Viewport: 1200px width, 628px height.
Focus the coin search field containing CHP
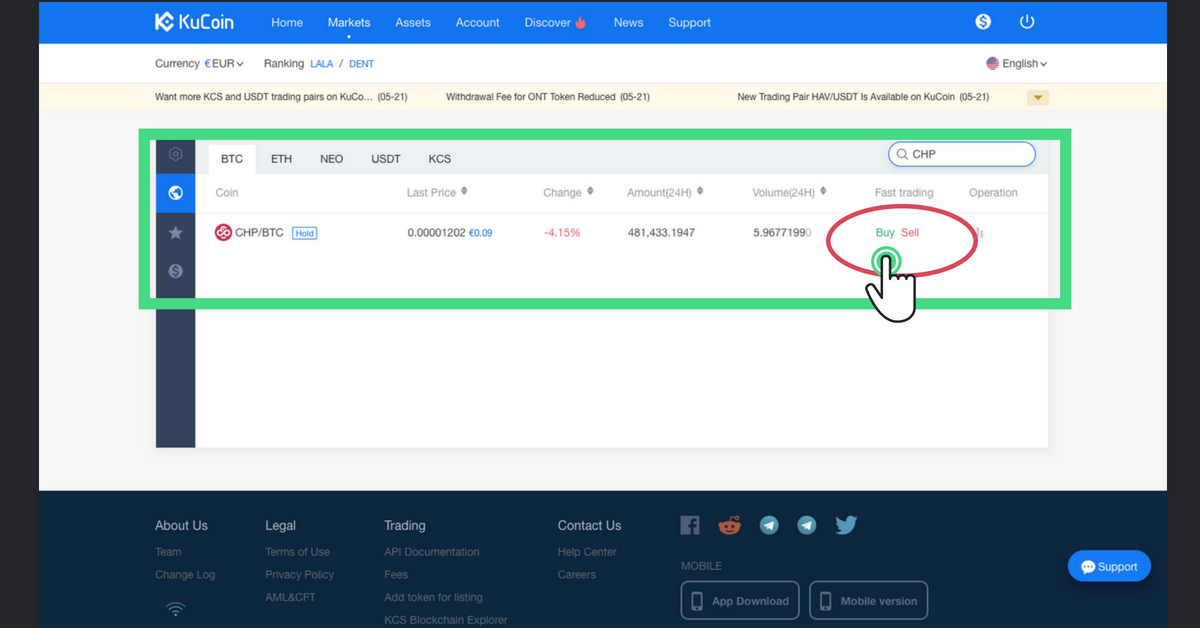(x=962, y=154)
